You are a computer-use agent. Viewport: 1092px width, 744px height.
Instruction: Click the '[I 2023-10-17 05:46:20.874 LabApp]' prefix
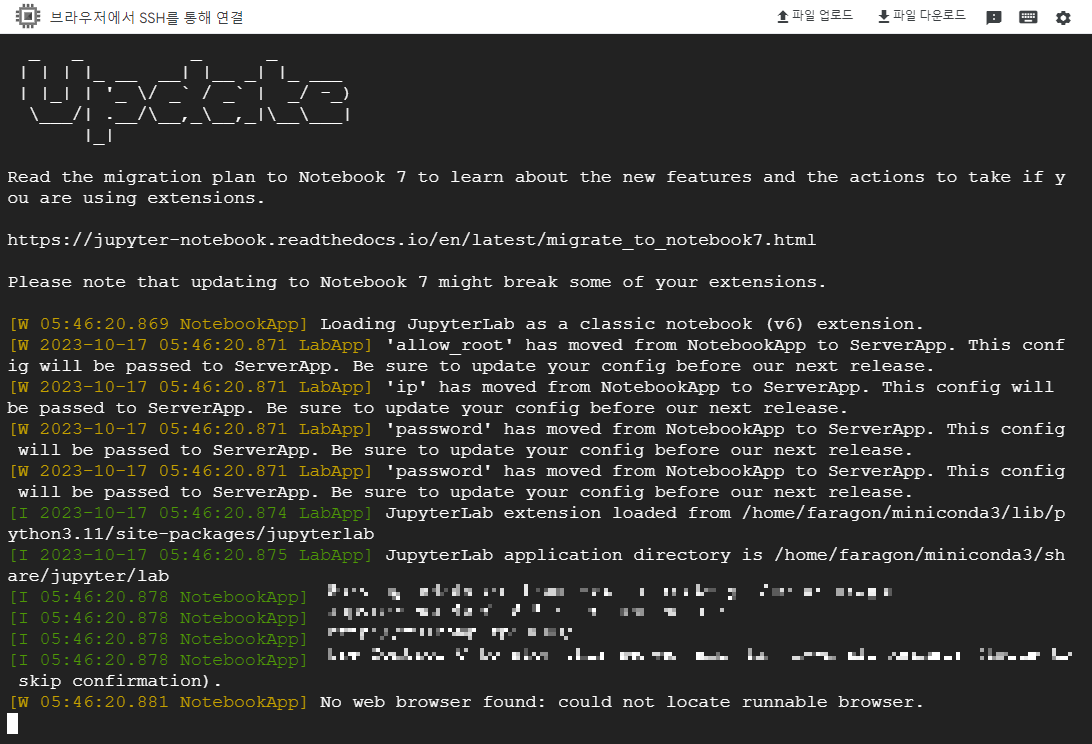(191, 513)
